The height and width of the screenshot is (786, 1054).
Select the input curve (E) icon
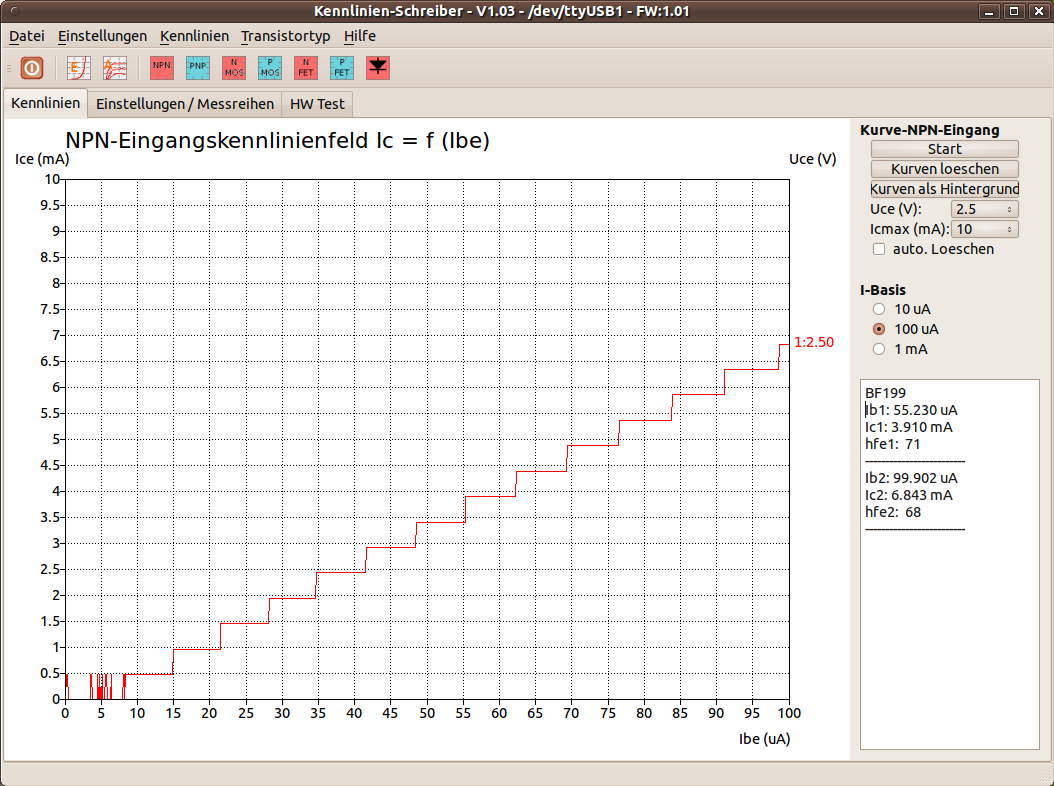(78, 68)
